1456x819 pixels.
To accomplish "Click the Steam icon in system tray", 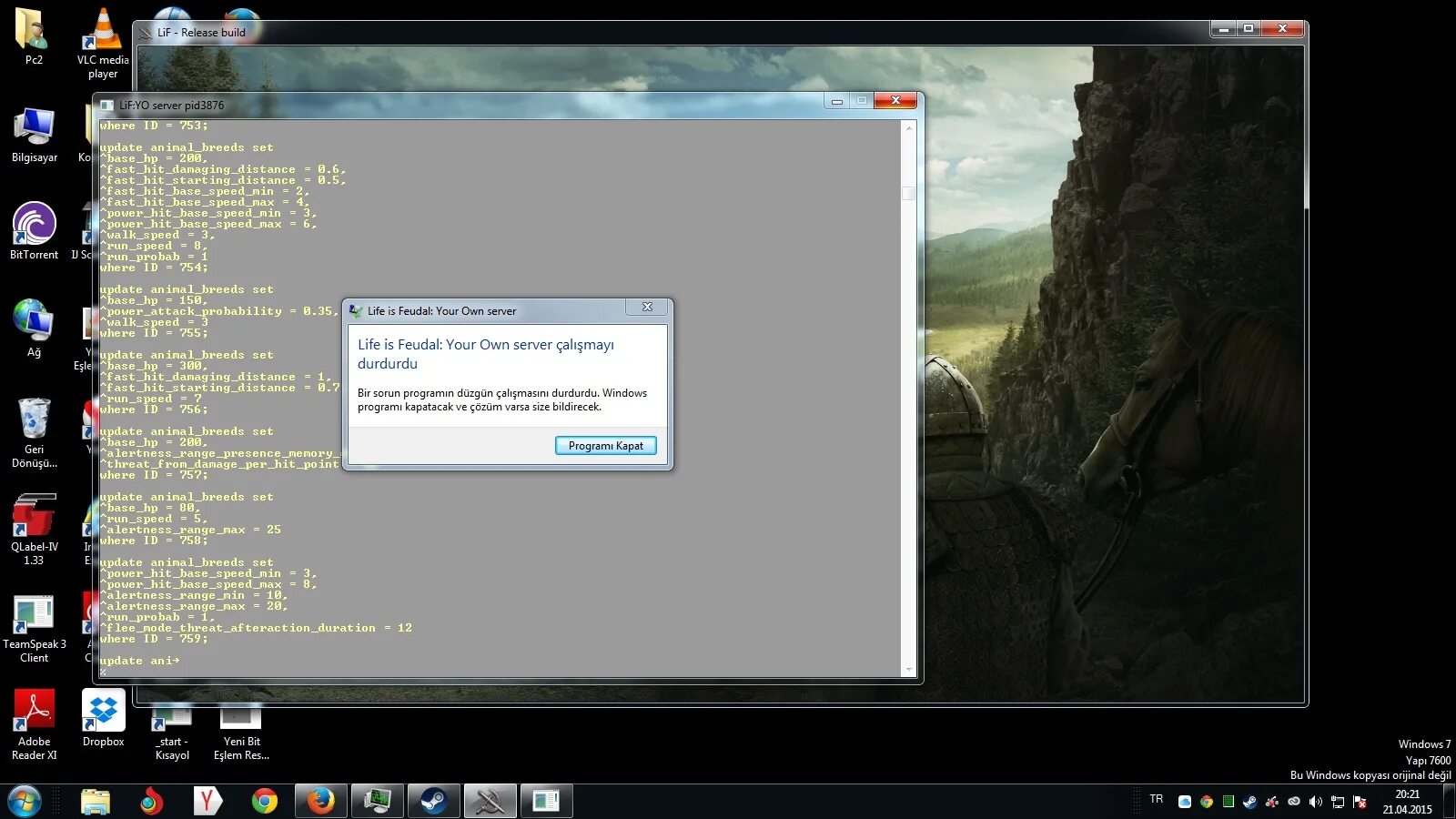I will pyautogui.click(x=1250, y=802).
